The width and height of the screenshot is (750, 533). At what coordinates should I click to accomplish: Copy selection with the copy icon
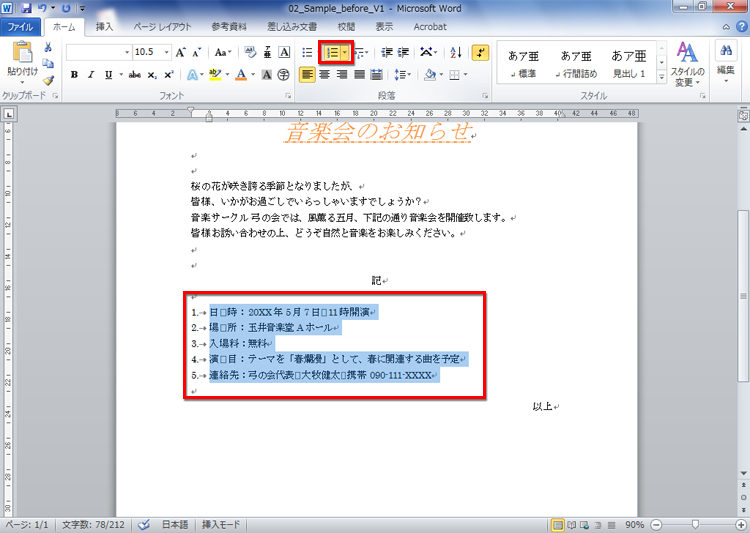(x=48, y=63)
